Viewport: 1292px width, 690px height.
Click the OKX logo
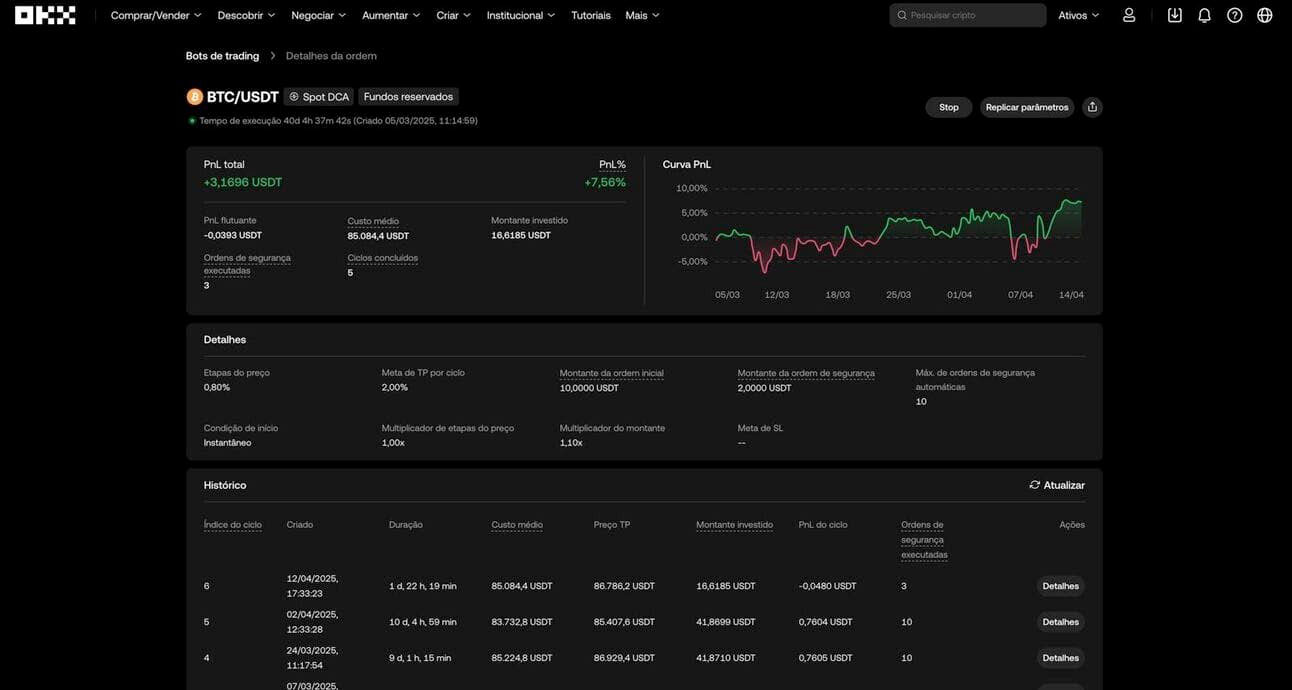(x=45, y=15)
